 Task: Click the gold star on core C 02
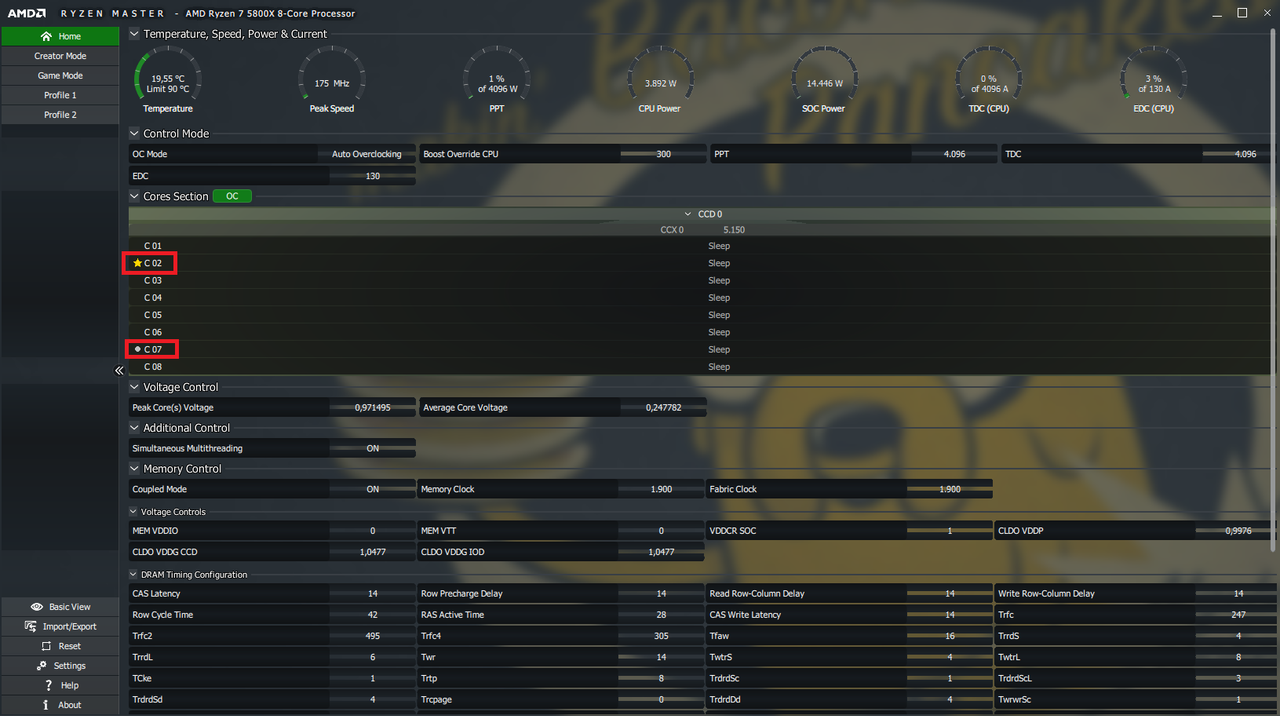click(137, 263)
